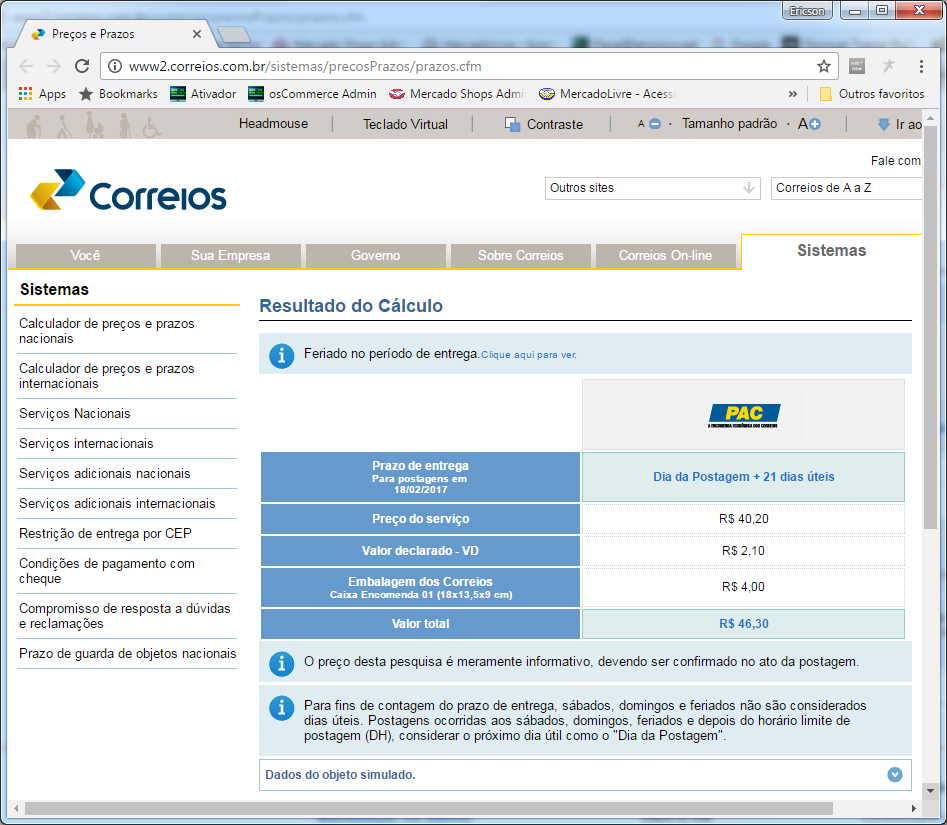
Task: Click the wheelchair accessibility icon
Action: pos(151,127)
